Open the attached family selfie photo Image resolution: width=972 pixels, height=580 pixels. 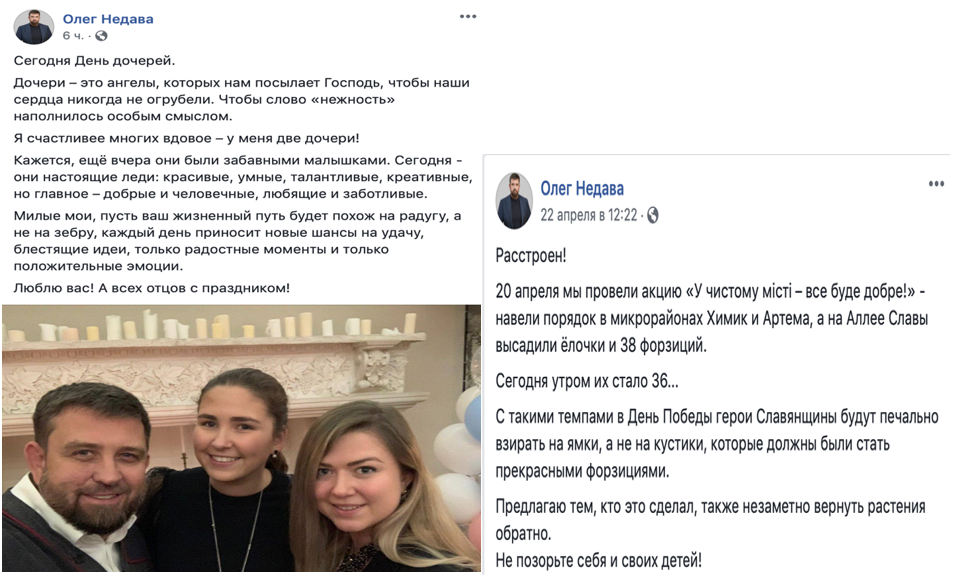coord(241,438)
